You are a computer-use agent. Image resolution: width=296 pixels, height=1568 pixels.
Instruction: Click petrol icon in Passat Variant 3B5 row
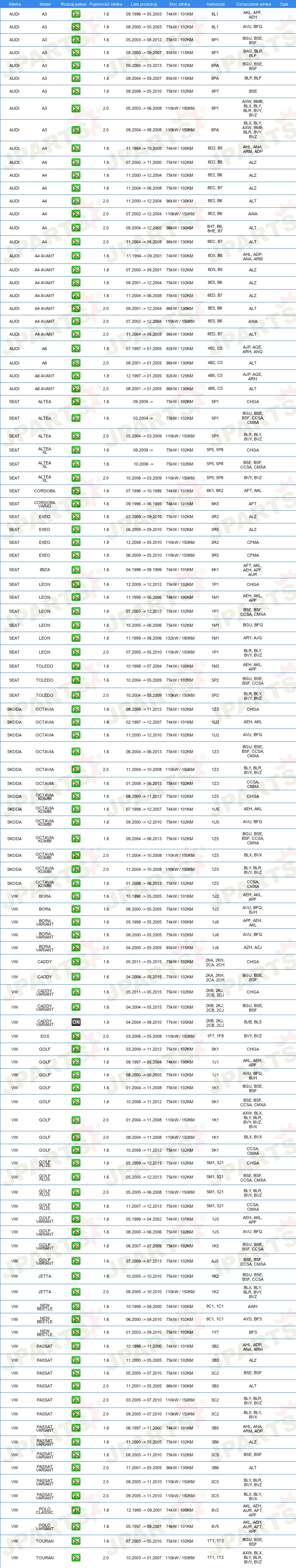point(76,1428)
